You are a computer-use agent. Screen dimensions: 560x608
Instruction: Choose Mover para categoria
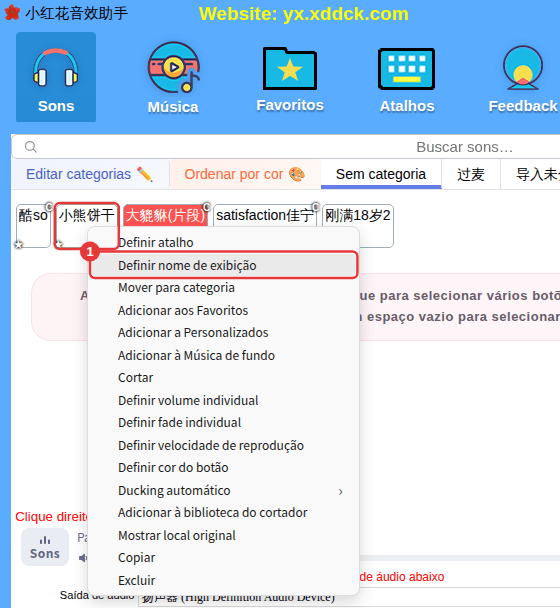pyautogui.click(x=224, y=288)
